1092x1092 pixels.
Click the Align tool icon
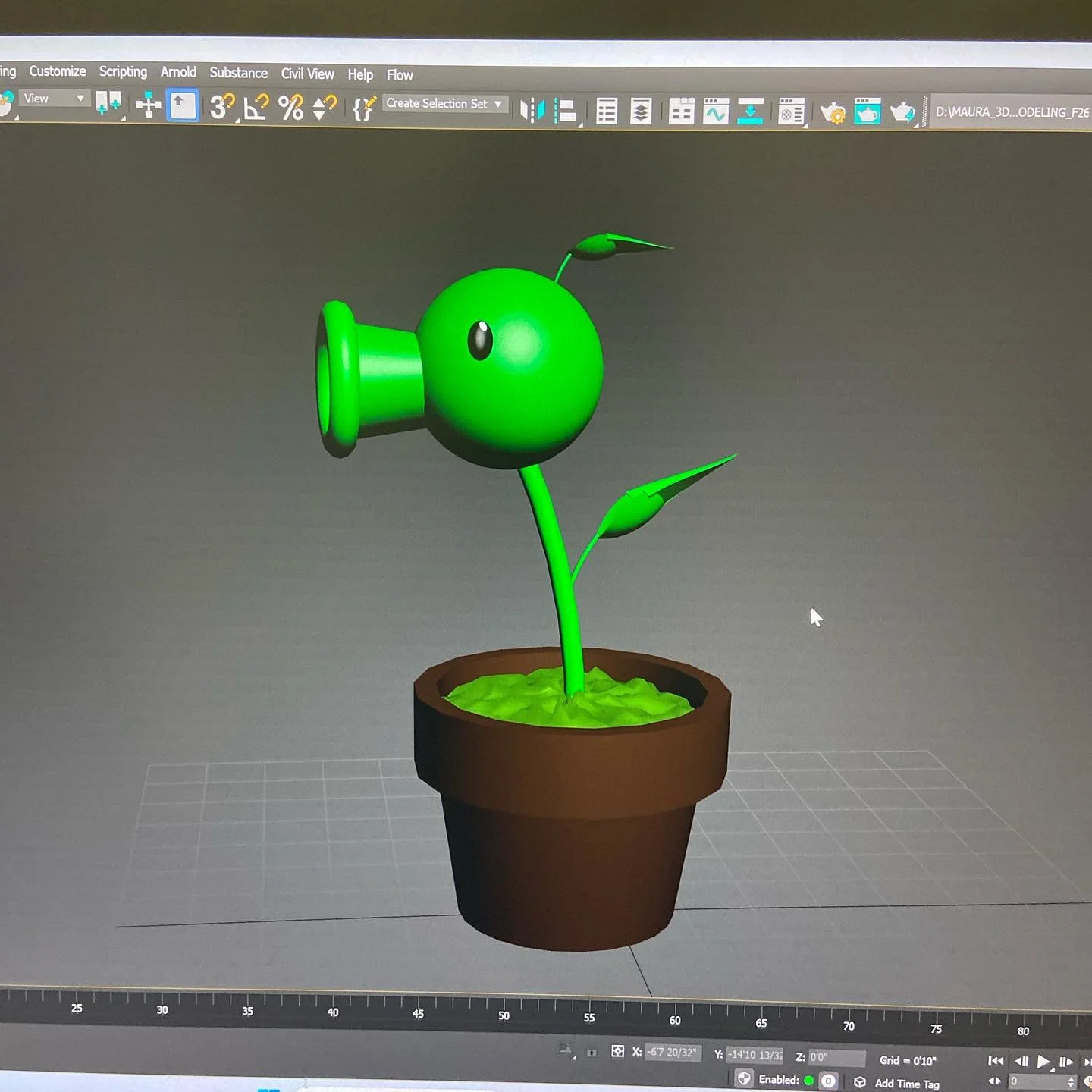tap(566, 111)
